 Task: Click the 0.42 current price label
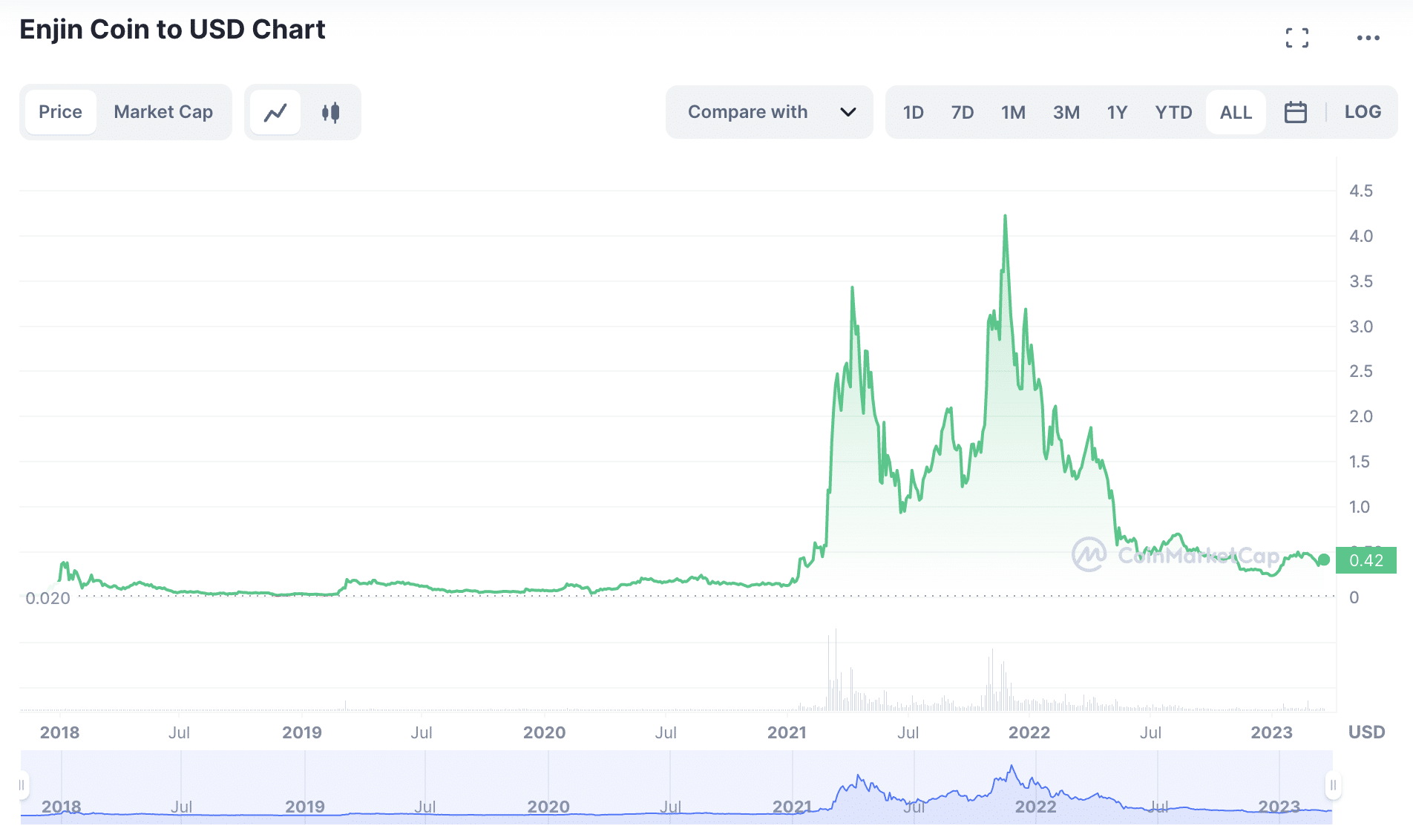(1366, 560)
